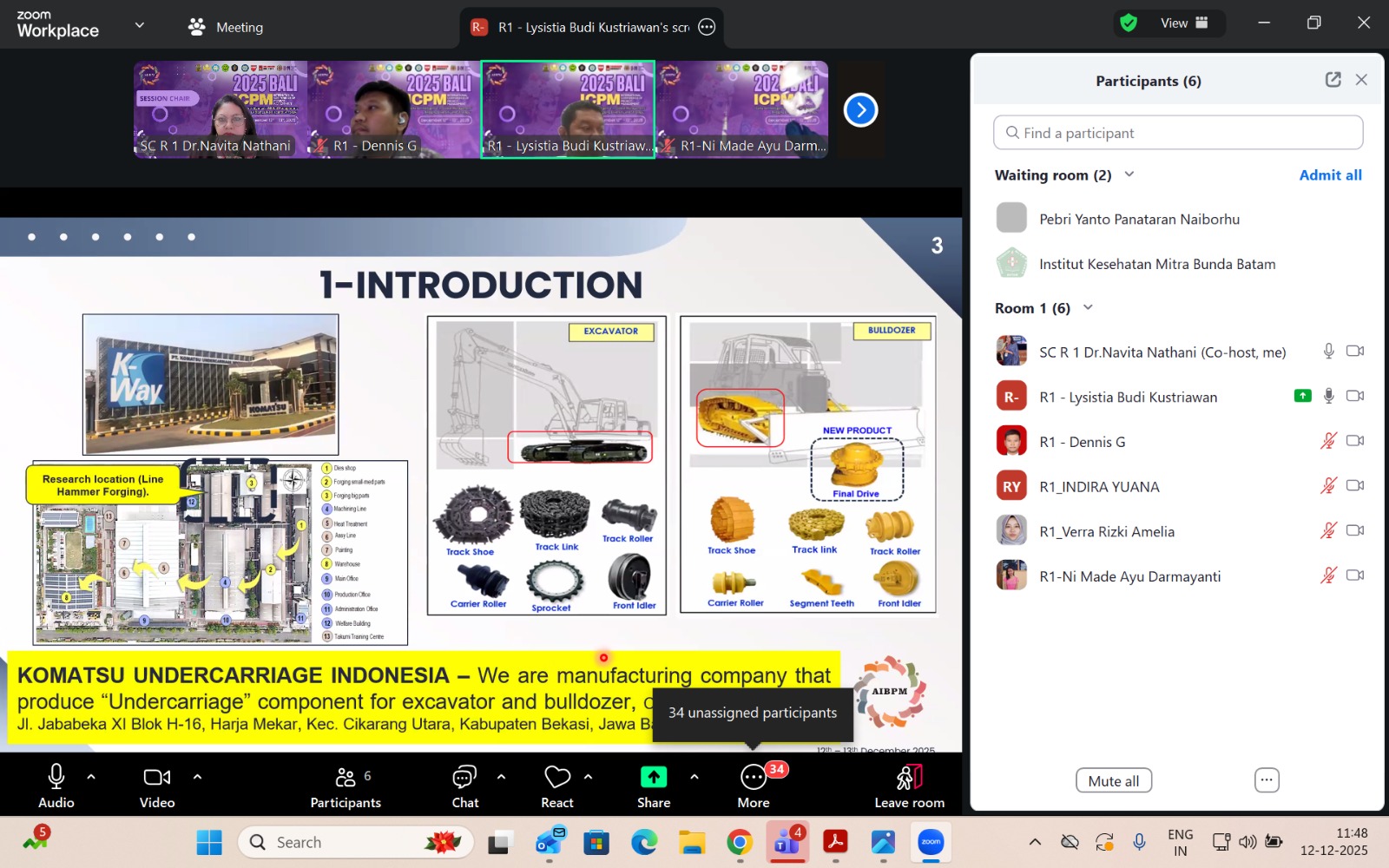
Task: Toggle the camera with Video button
Action: 157,777
